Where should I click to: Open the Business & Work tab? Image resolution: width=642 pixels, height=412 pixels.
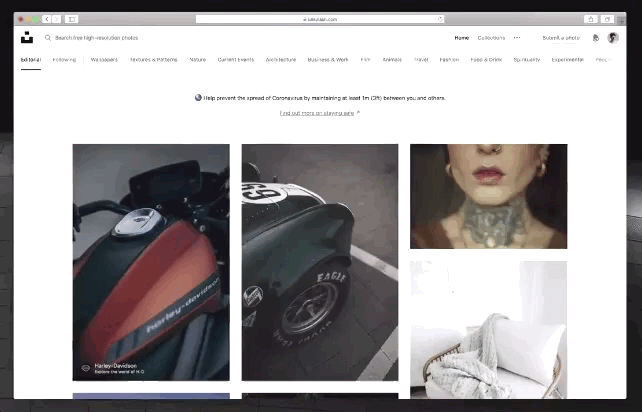328,60
